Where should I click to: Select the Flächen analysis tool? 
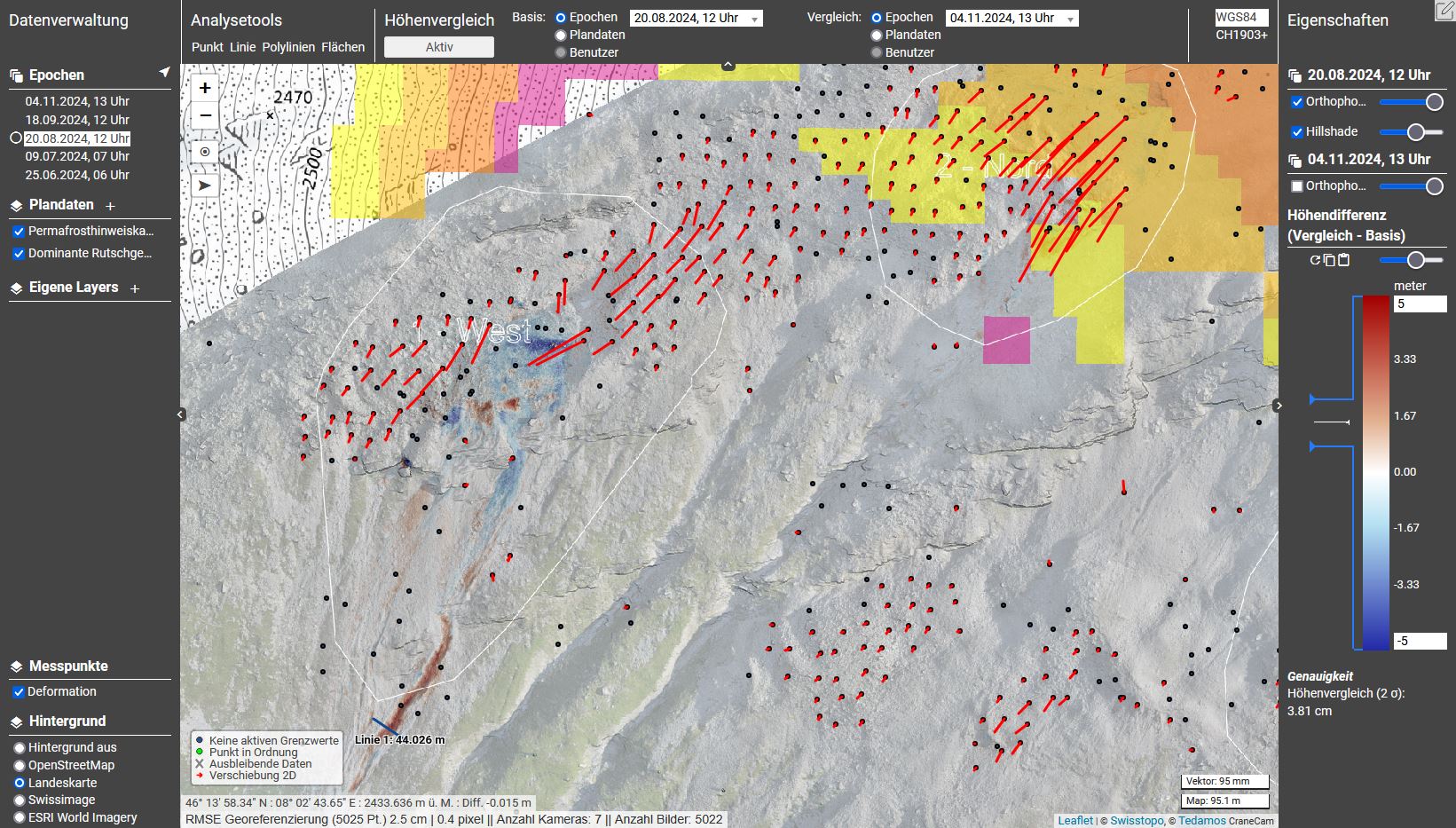342,47
